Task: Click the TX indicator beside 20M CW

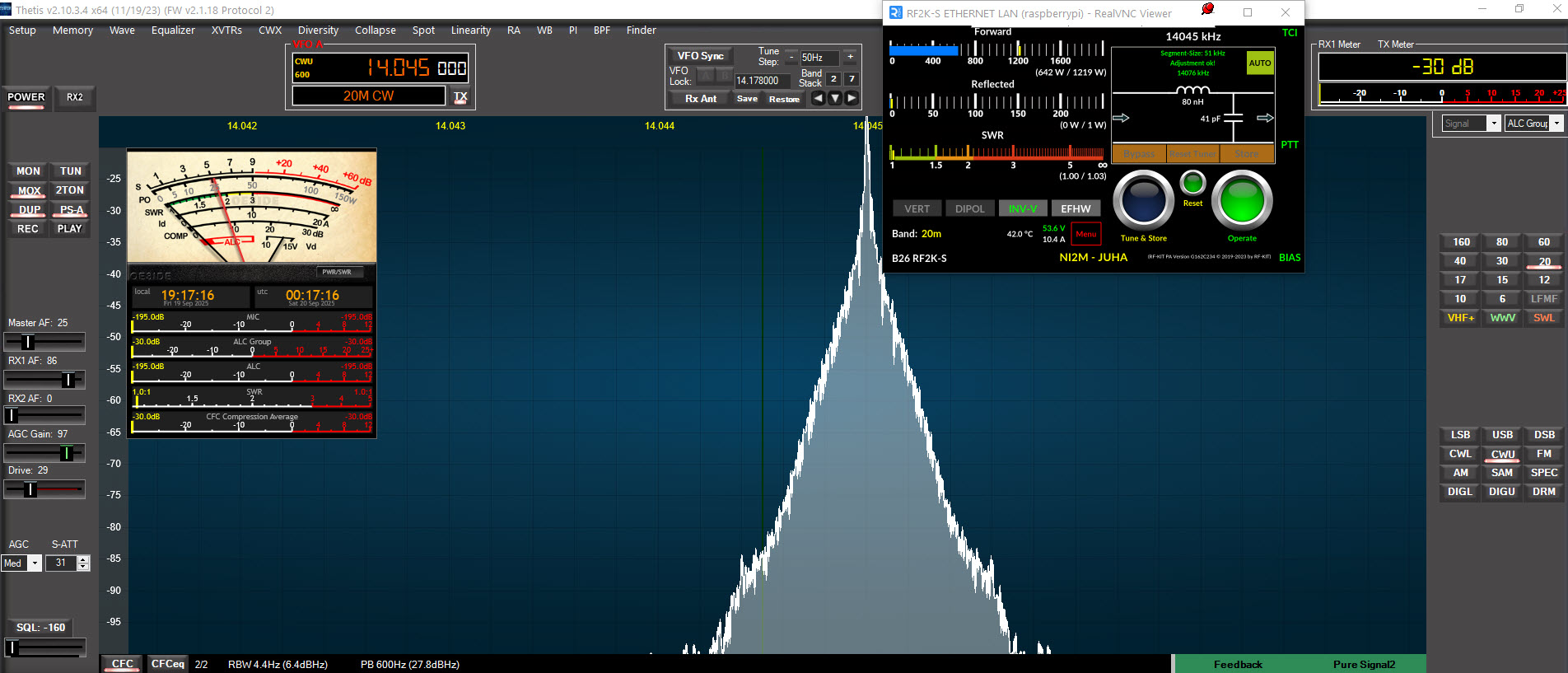Action: tap(460, 96)
